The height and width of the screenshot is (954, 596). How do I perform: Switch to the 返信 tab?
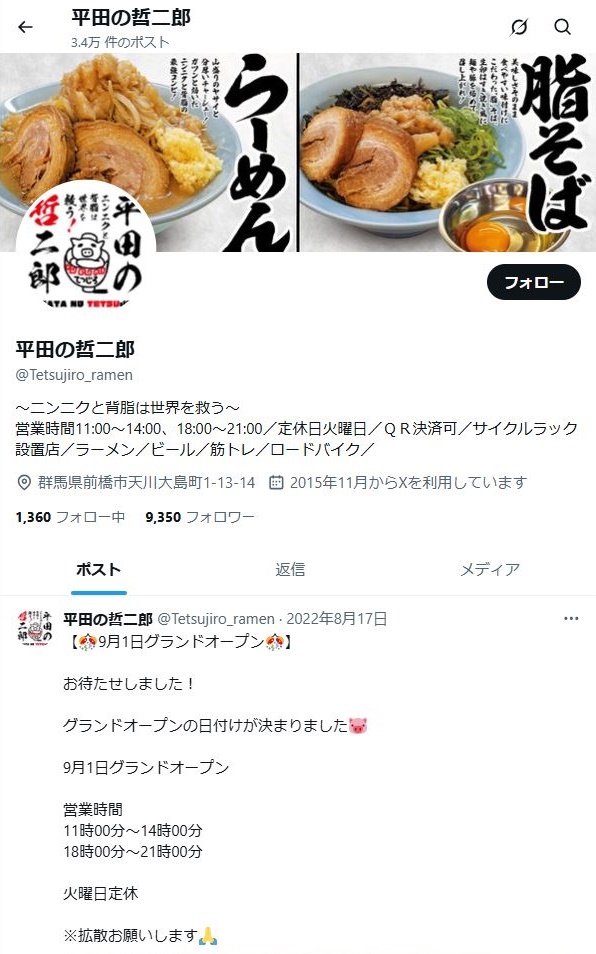coord(290,569)
